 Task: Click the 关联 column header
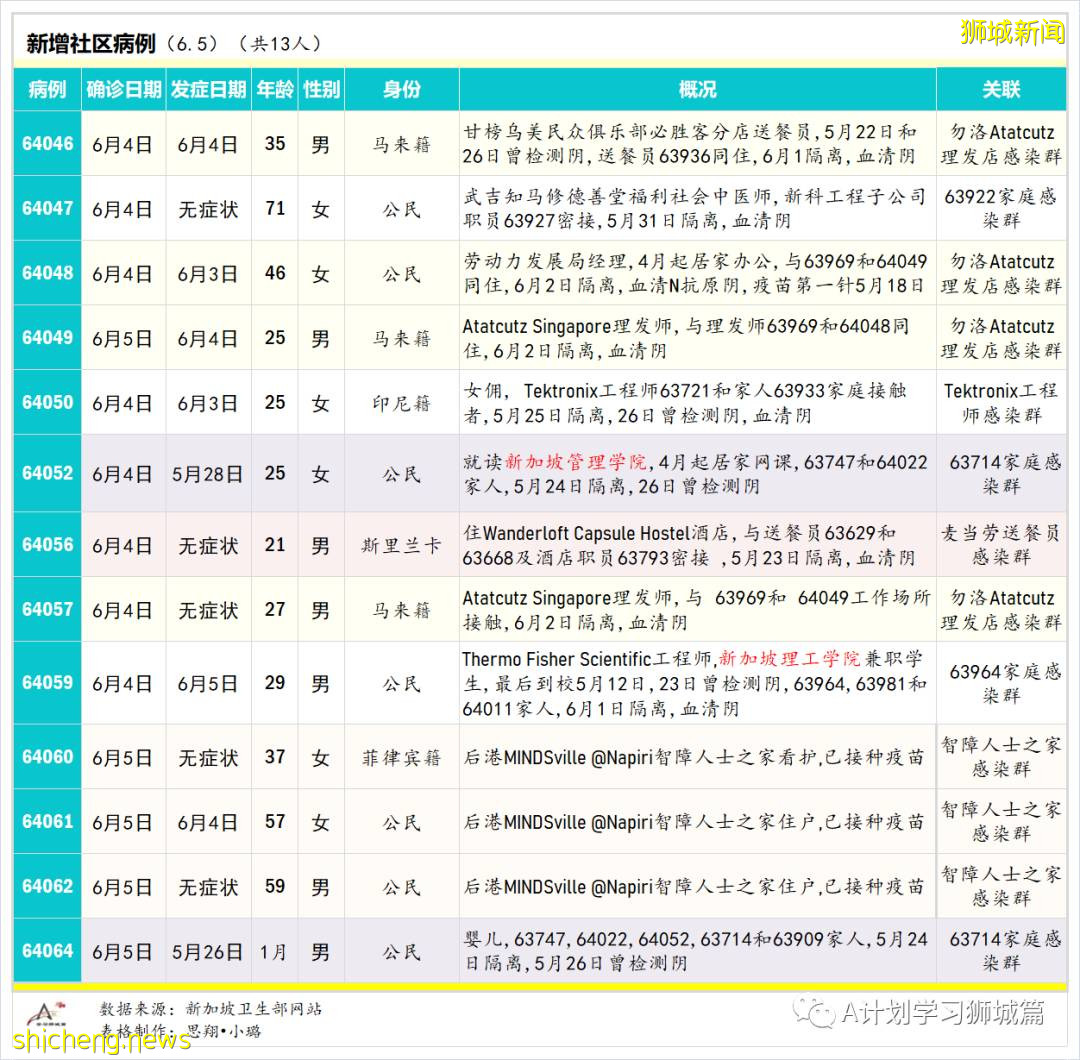pos(1000,89)
